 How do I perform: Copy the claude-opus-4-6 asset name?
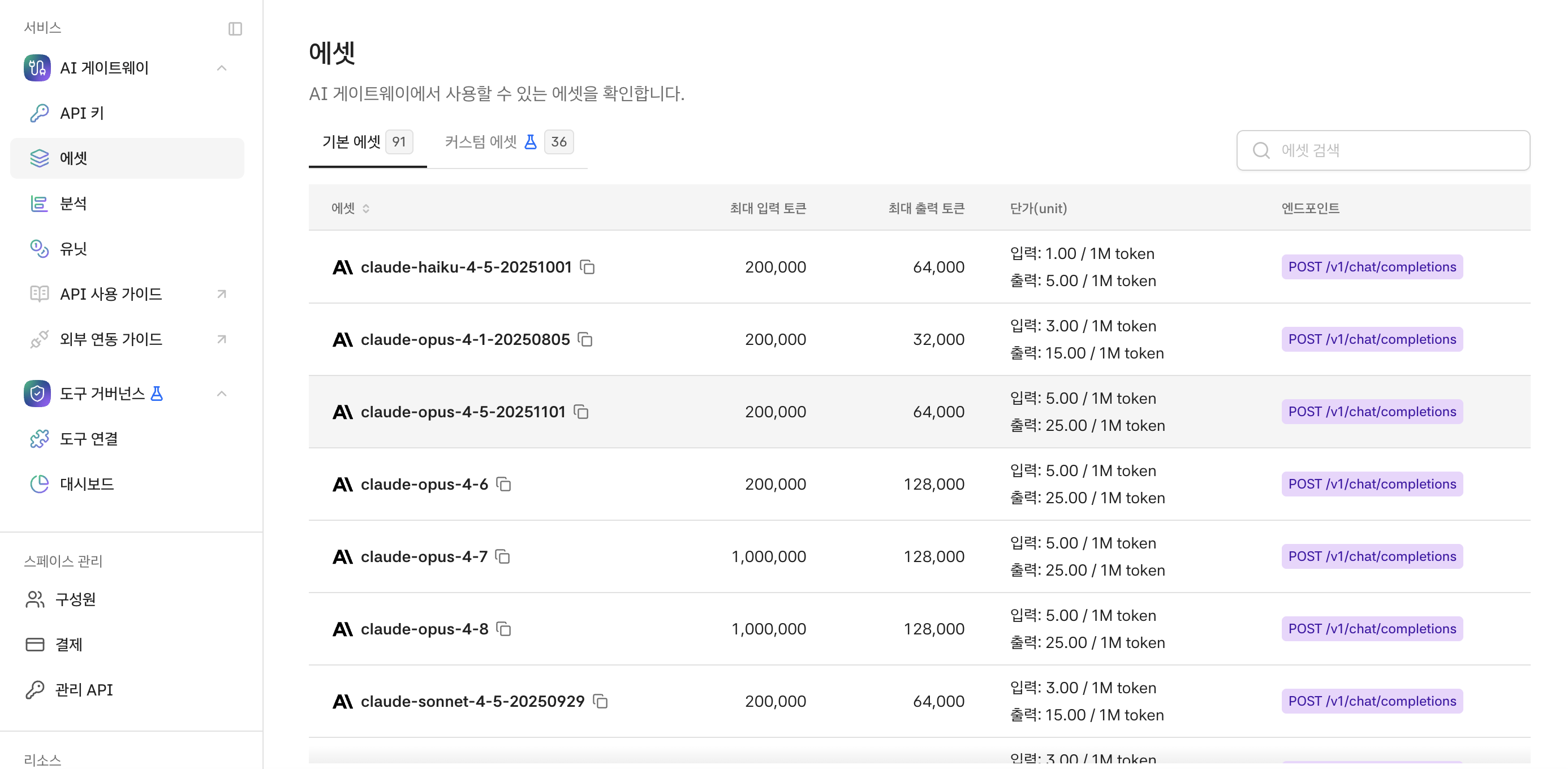pos(503,484)
